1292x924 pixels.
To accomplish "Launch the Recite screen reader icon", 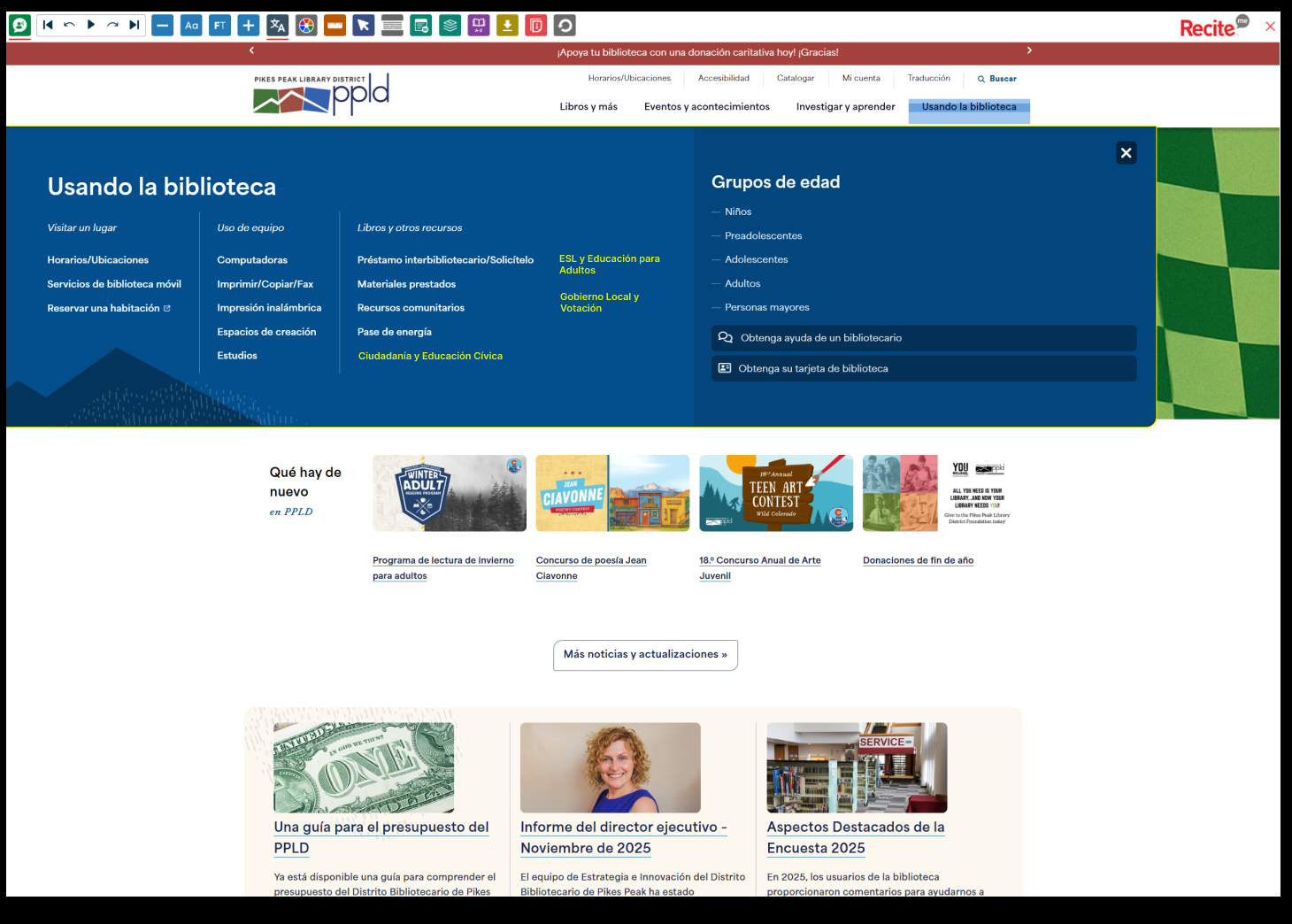I will [x=19, y=26].
